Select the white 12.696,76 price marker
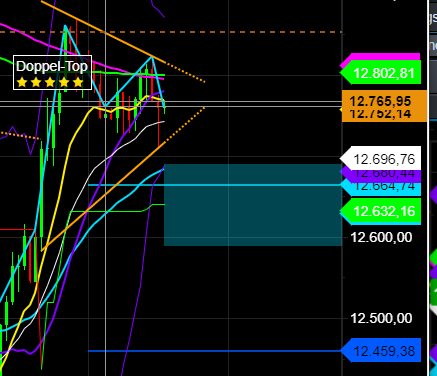 pos(381,159)
